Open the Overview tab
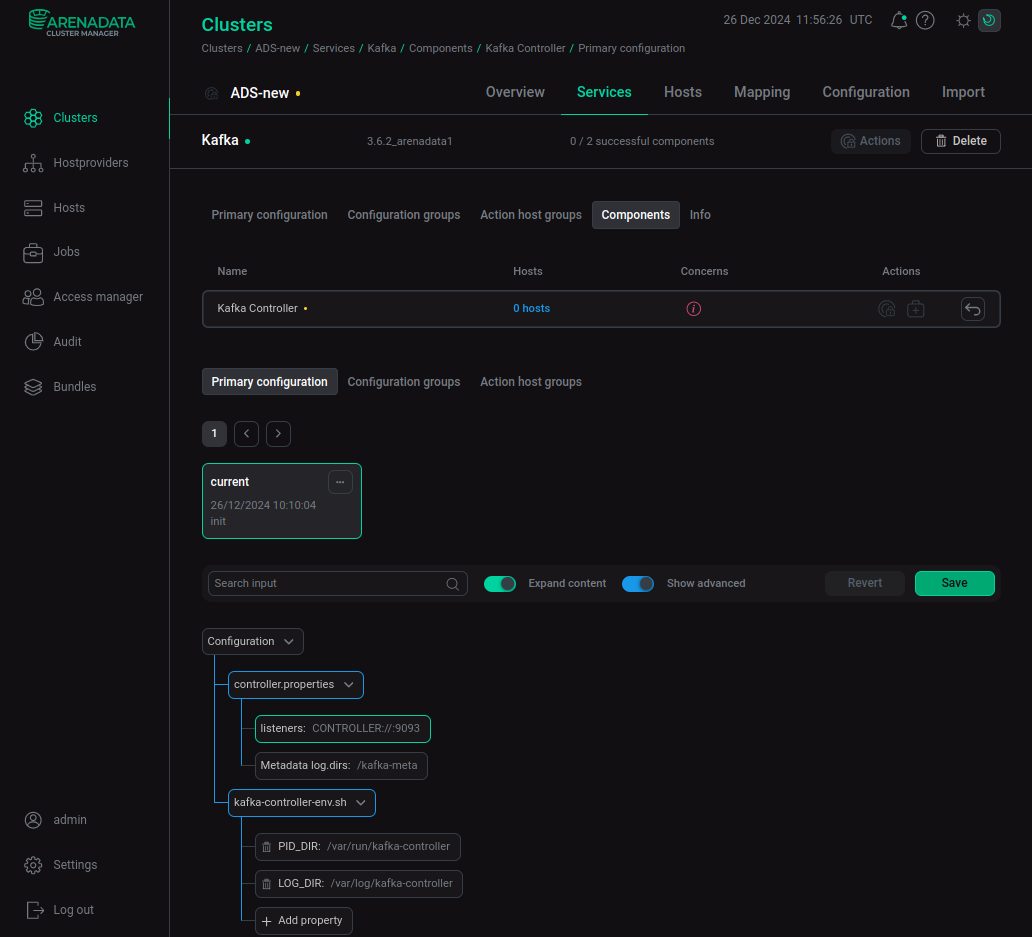This screenshot has width=1032, height=937. (x=515, y=92)
